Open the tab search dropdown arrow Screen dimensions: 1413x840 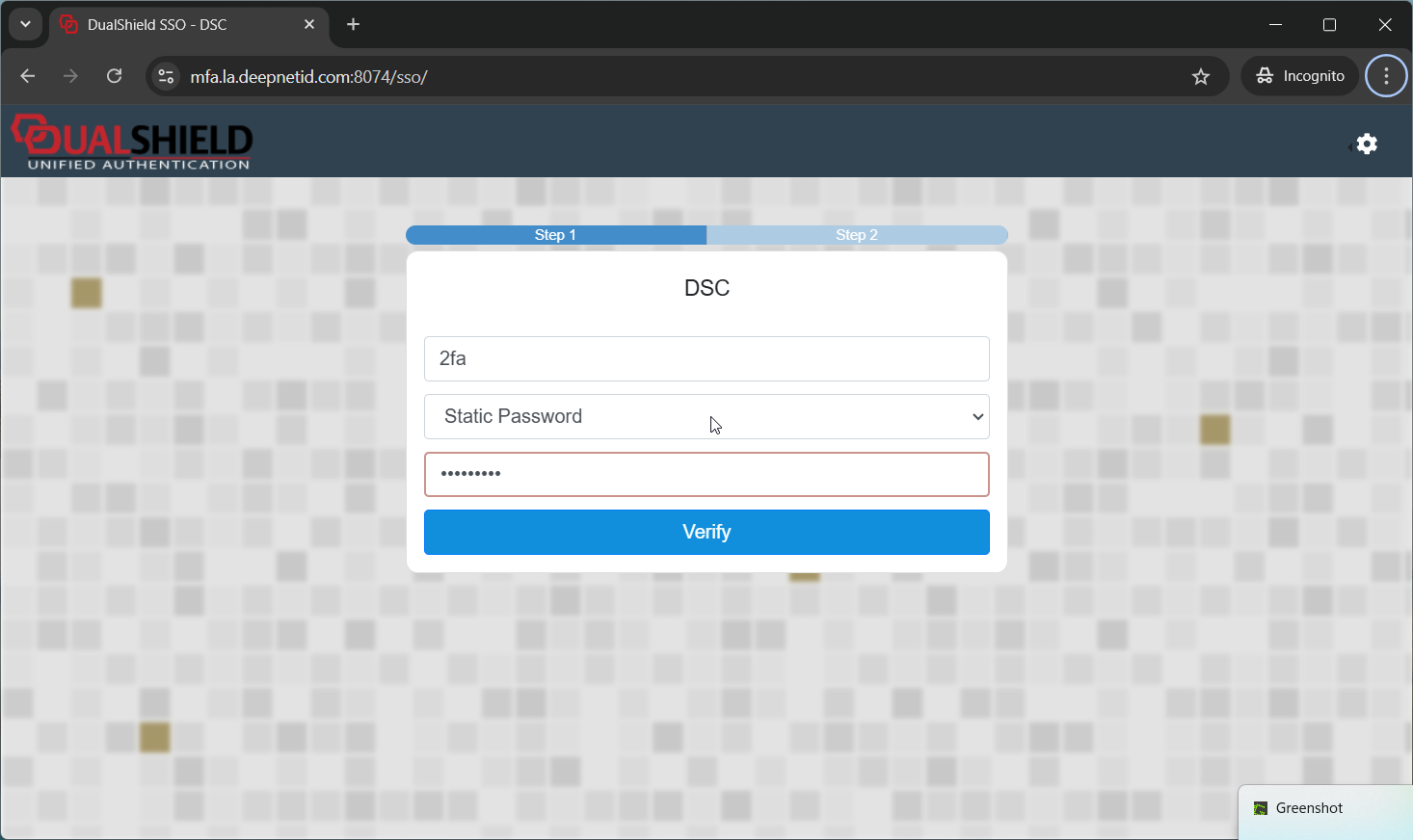click(x=25, y=25)
